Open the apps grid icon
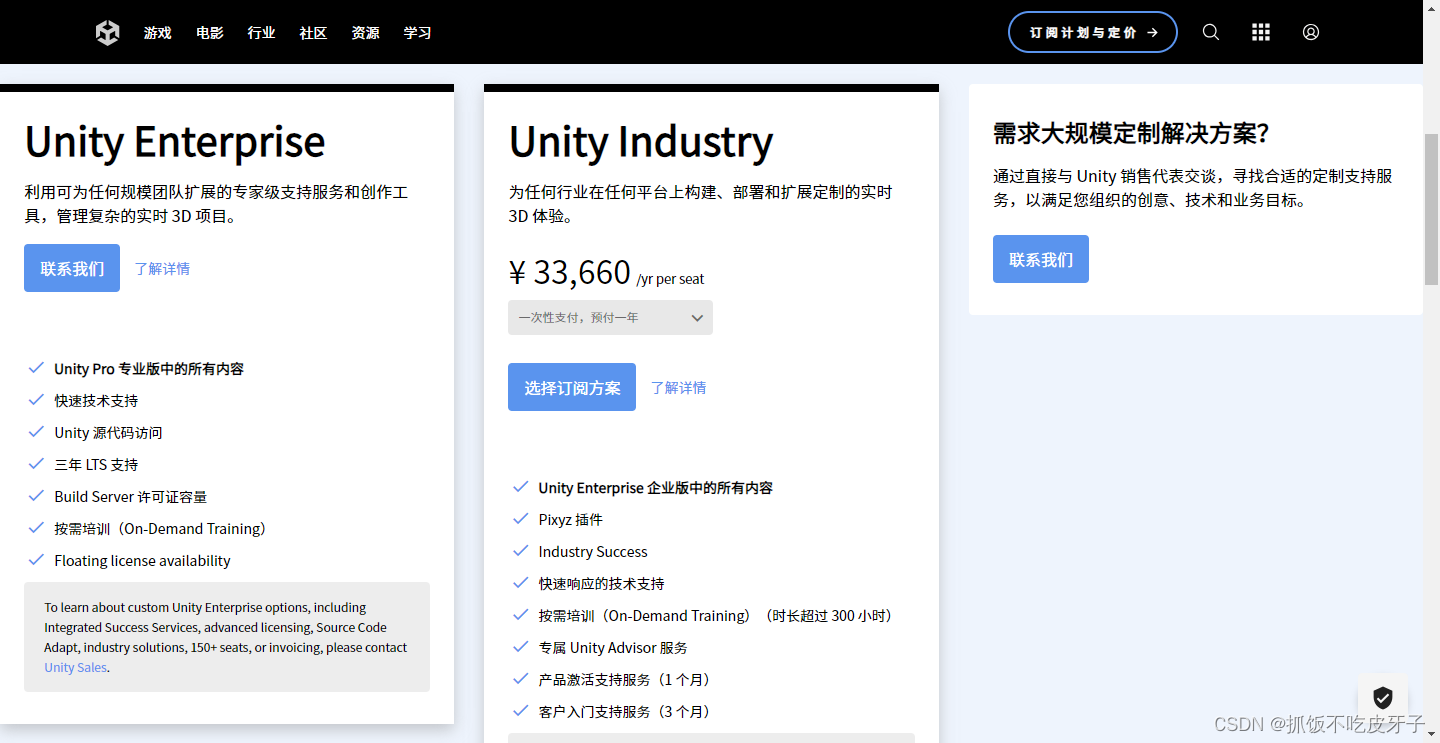The image size is (1440, 743). click(1261, 32)
